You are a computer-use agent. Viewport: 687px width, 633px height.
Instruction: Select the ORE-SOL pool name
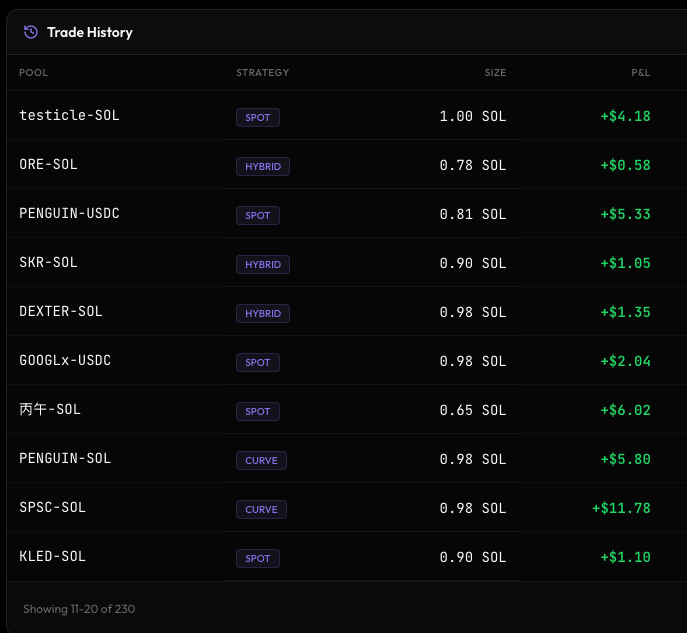pyautogui.click(x=48, y=164)
